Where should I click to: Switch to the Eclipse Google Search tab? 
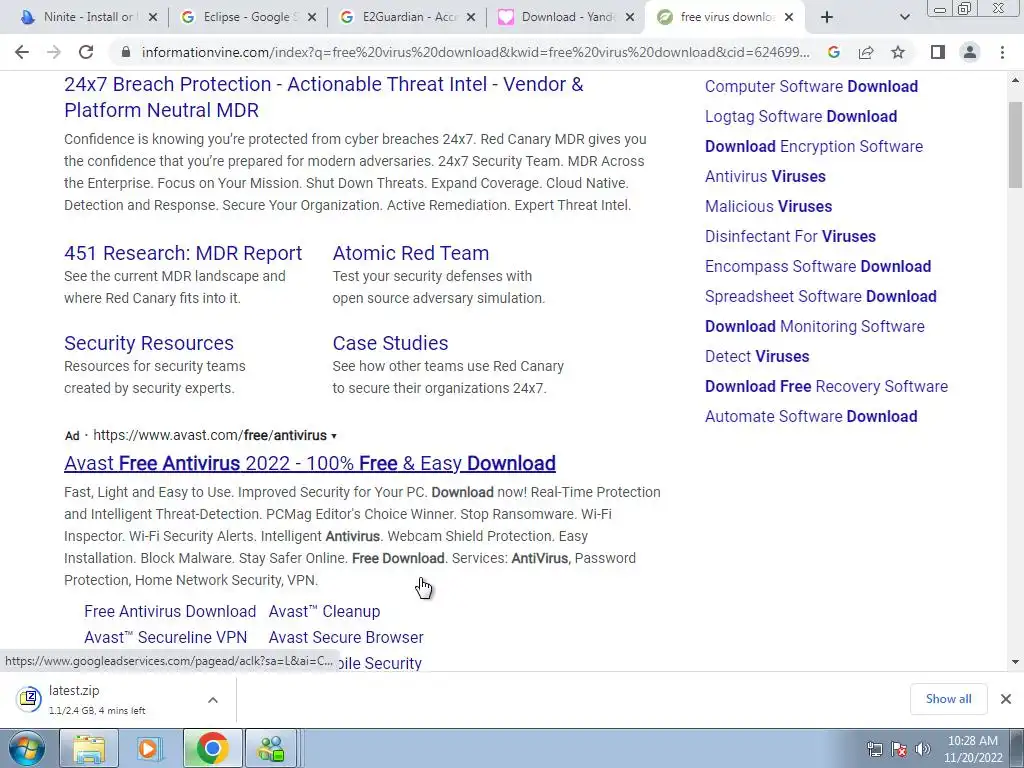[248, 17]
